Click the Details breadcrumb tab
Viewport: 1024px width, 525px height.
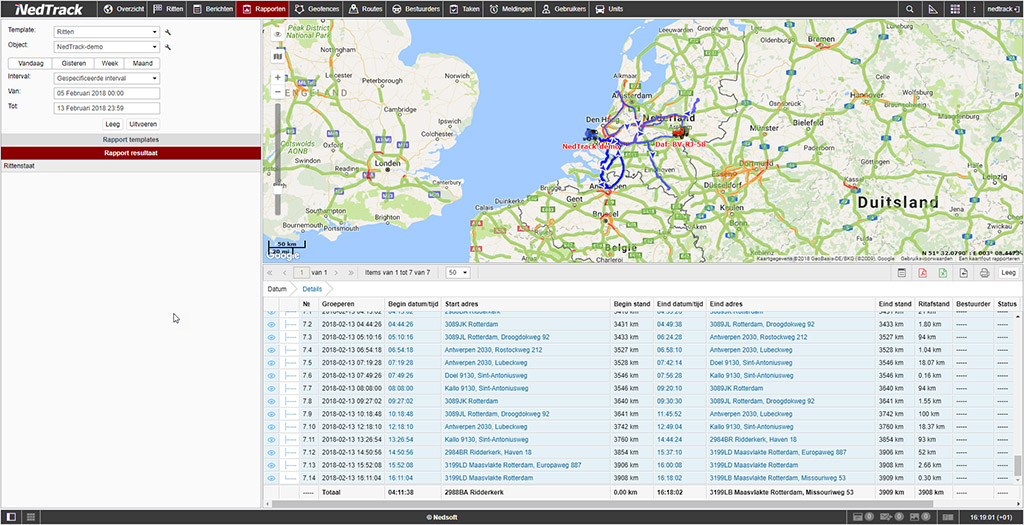(312, 289)
